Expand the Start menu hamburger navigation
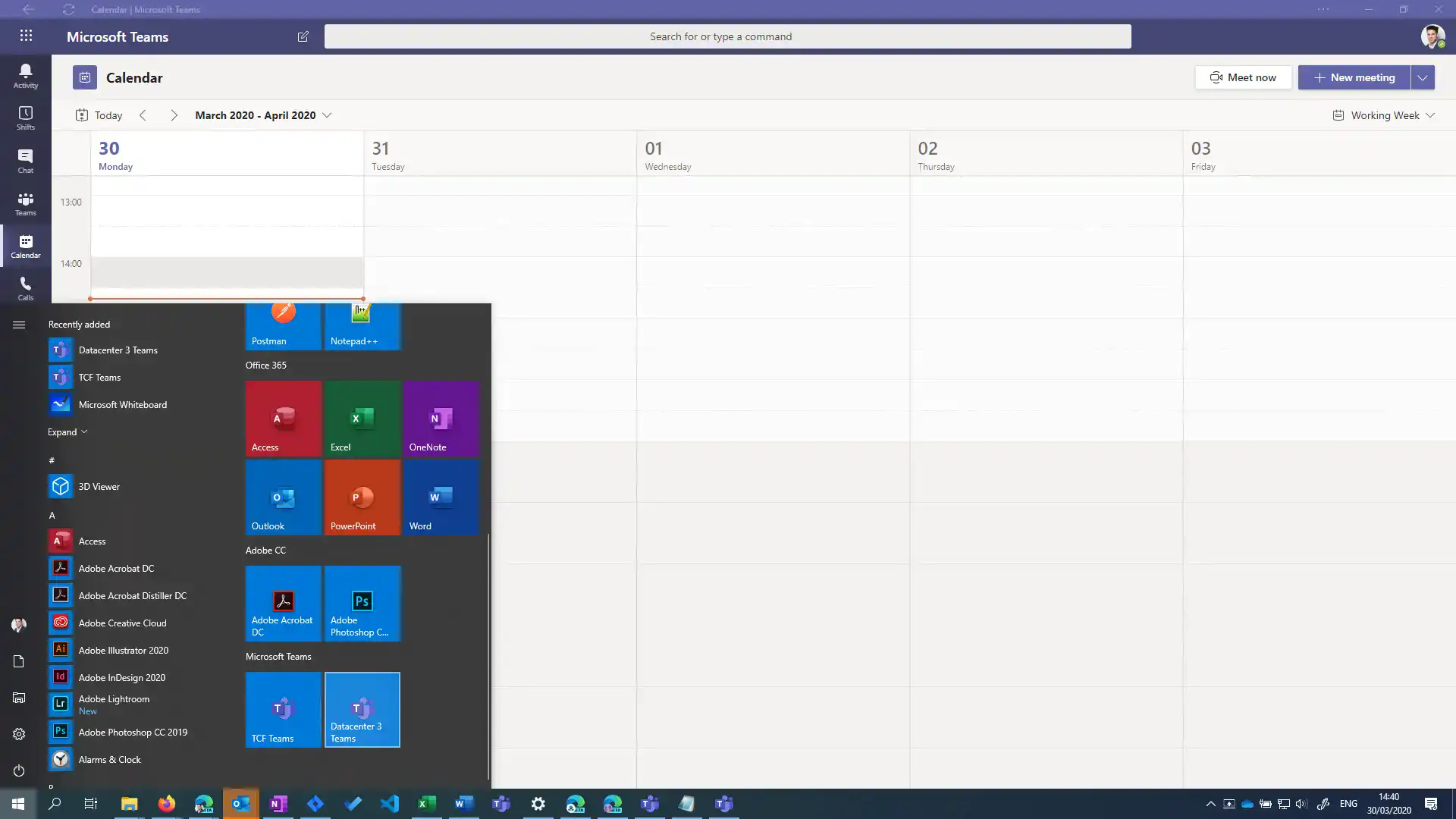Viewport: 1456px width, 819px height. (19, 325)
